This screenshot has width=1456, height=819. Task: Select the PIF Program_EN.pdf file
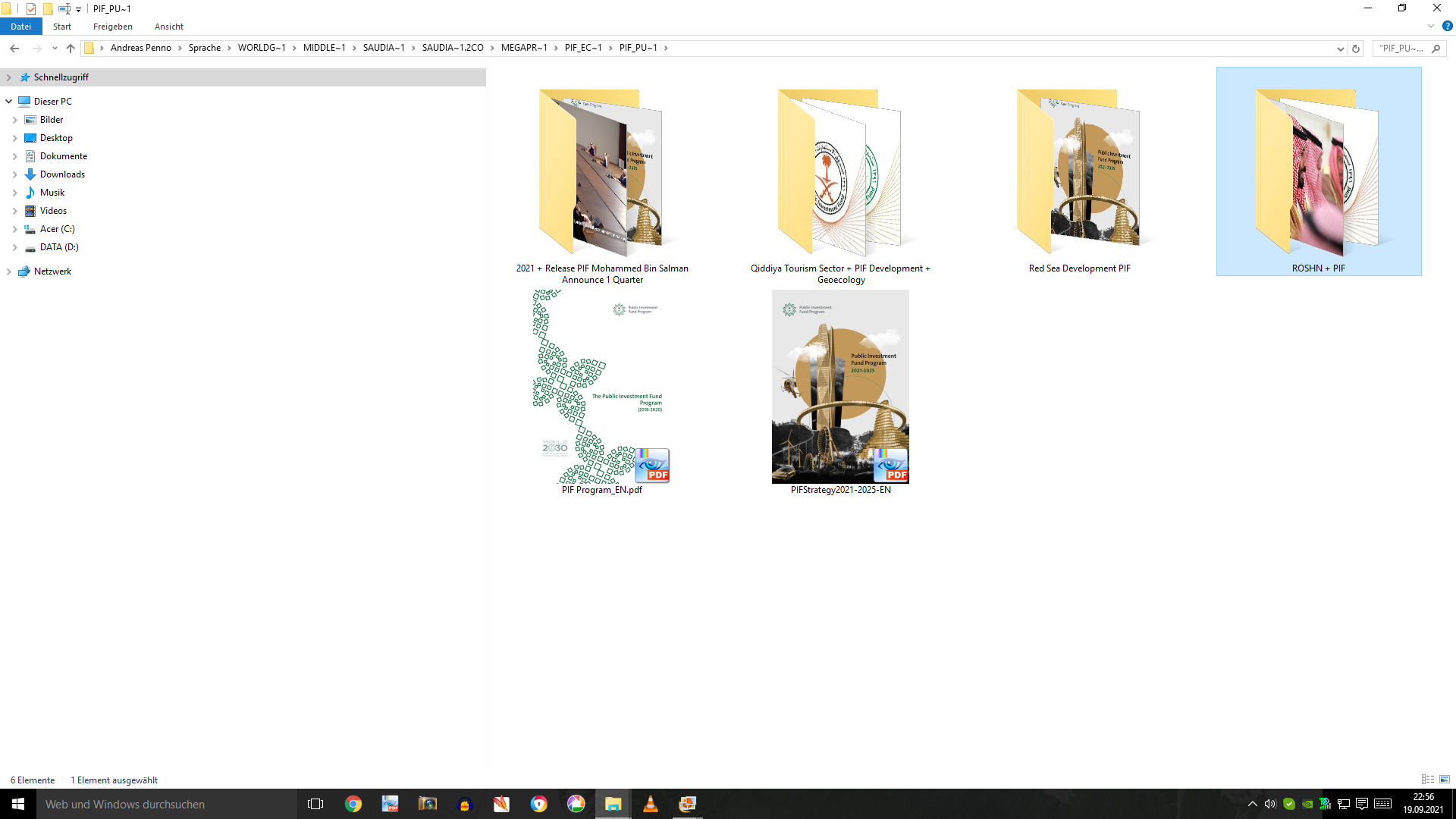[602, 393]
